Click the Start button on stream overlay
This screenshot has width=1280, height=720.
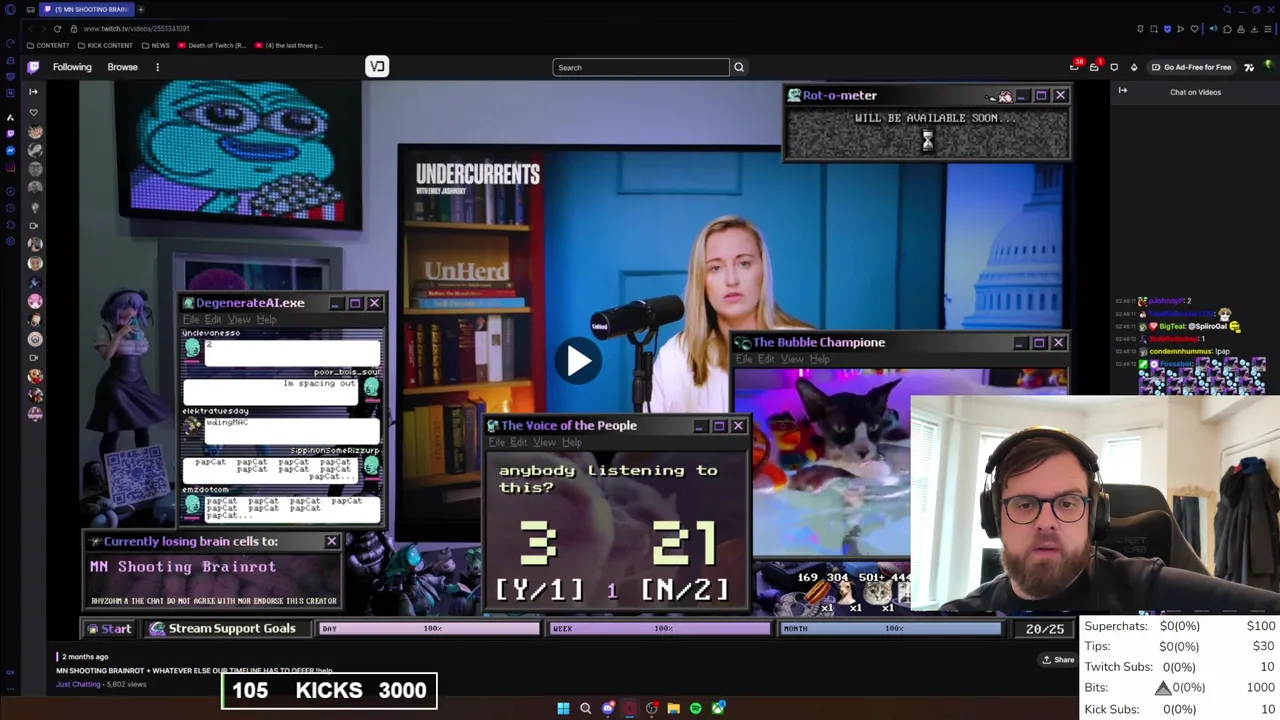click(x=109, y=628)
